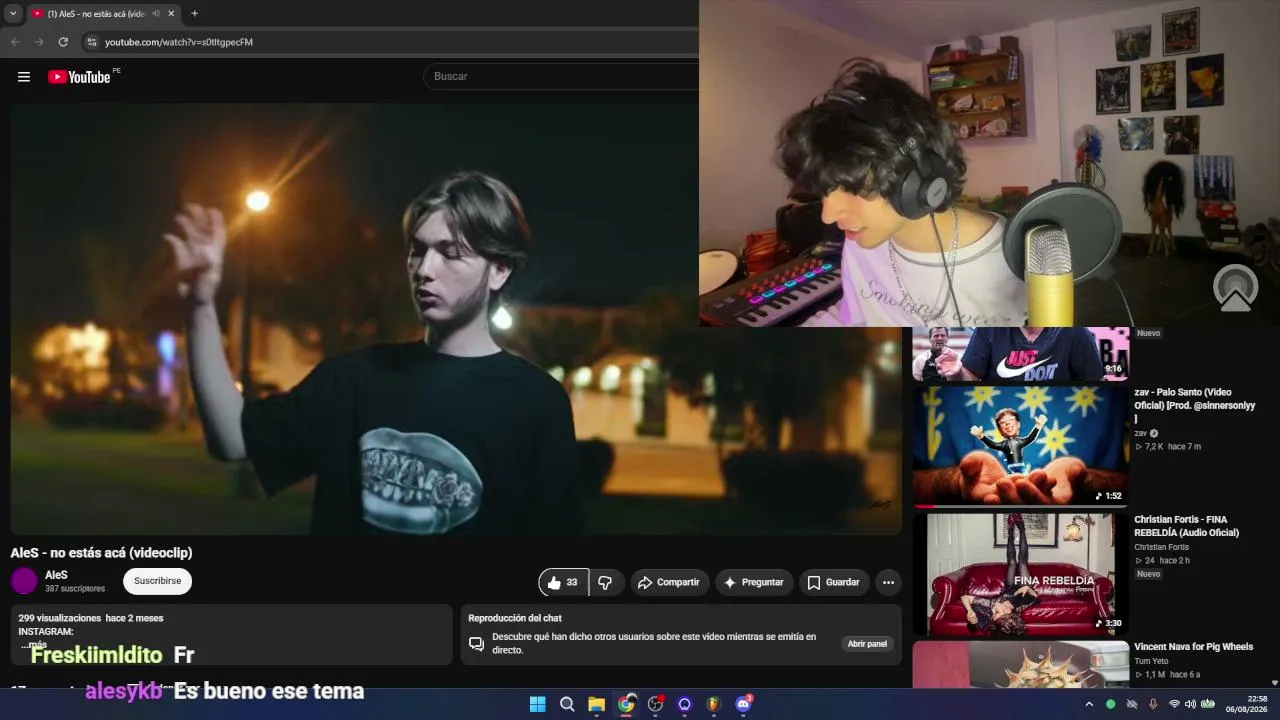Open OBS Studio from the taskbar

(655, 704)
